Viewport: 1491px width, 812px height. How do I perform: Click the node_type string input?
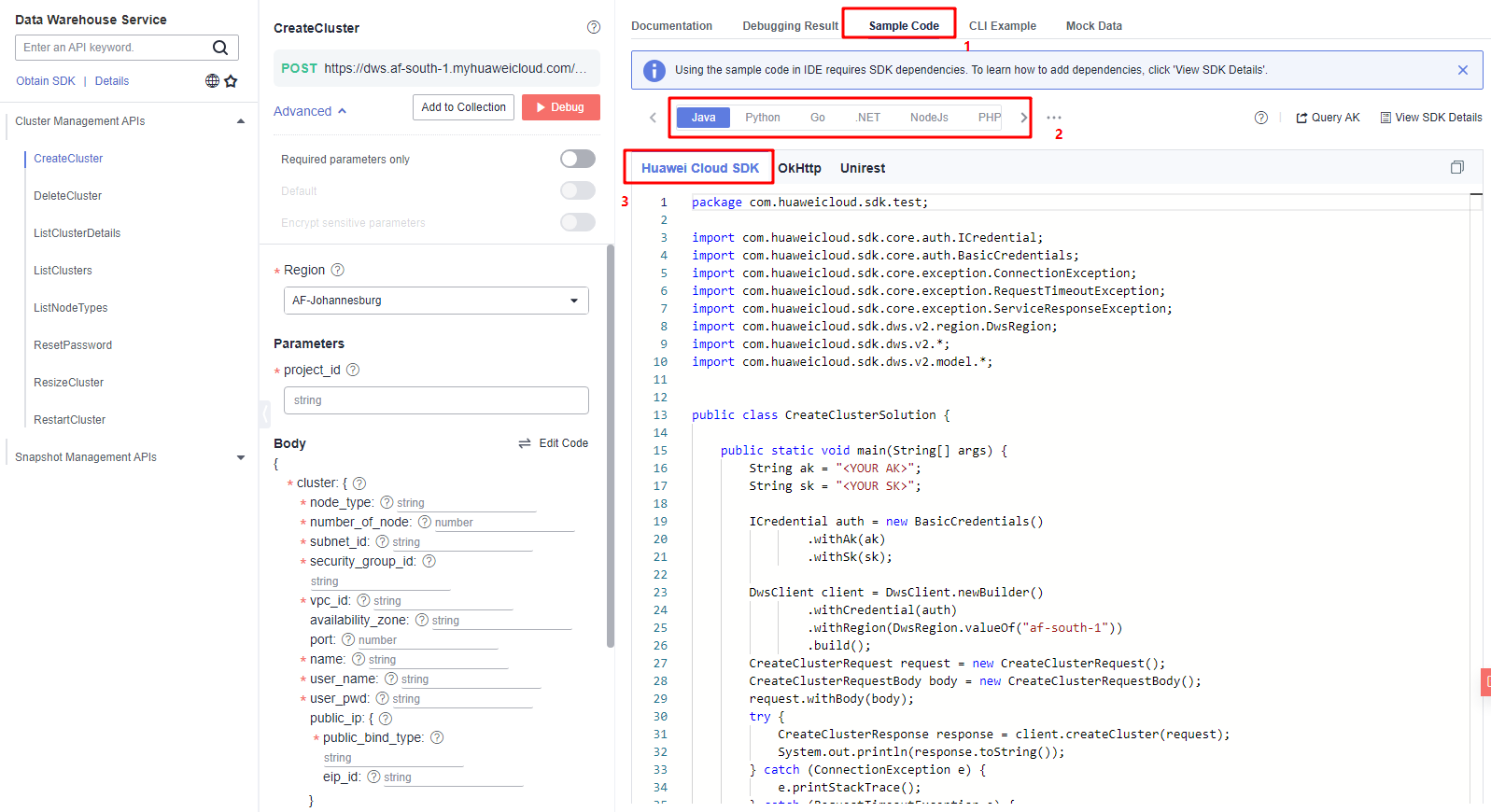point(466,503)
